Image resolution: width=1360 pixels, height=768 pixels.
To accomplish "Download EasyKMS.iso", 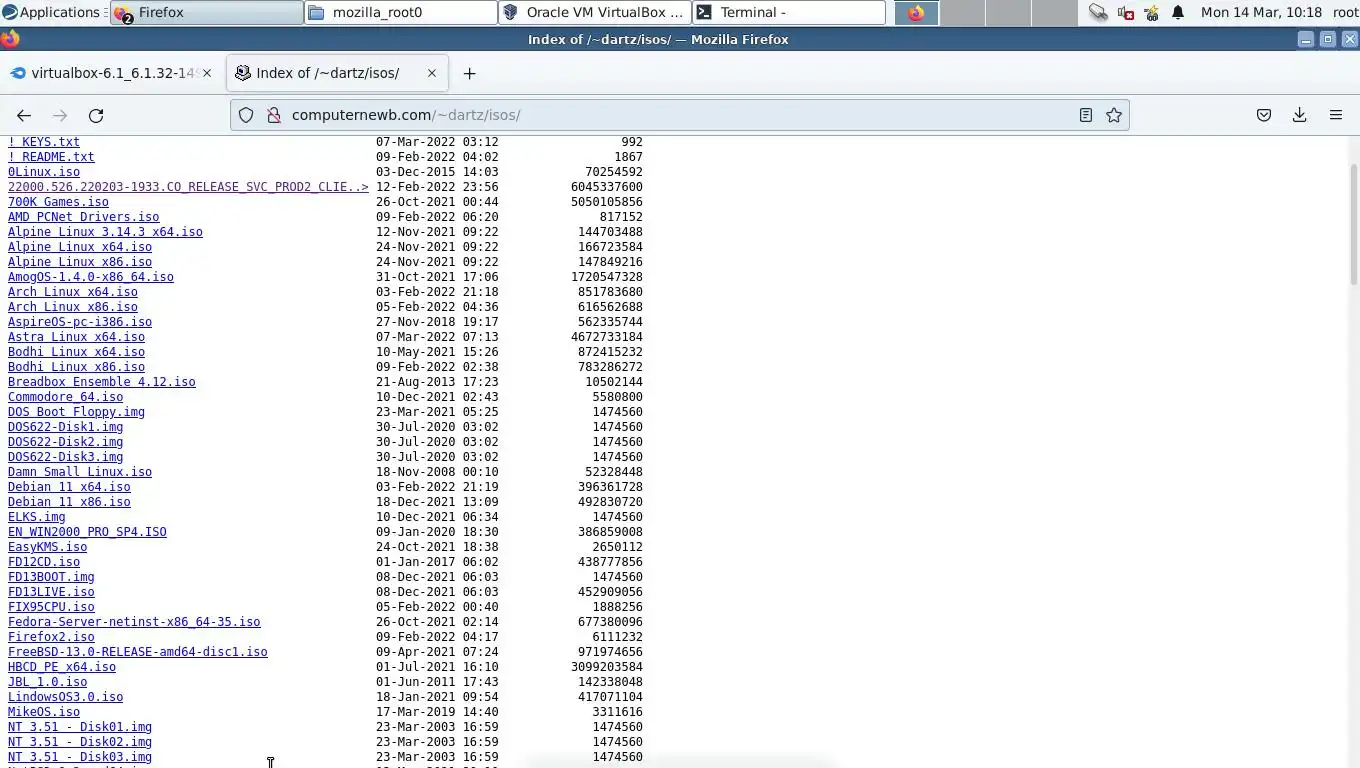I will (47, 547).
